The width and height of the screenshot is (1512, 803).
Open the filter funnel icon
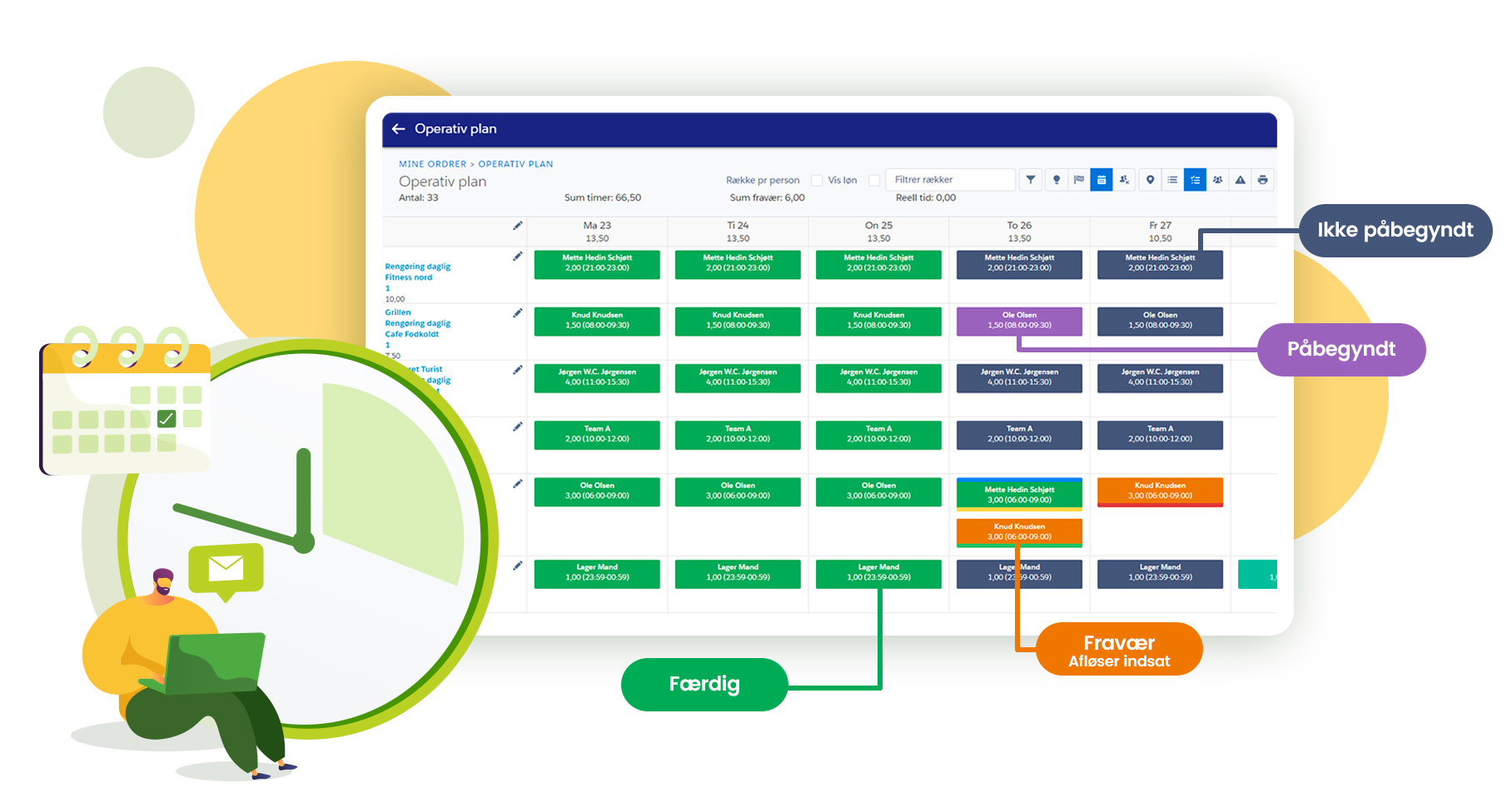(1031, 180)
